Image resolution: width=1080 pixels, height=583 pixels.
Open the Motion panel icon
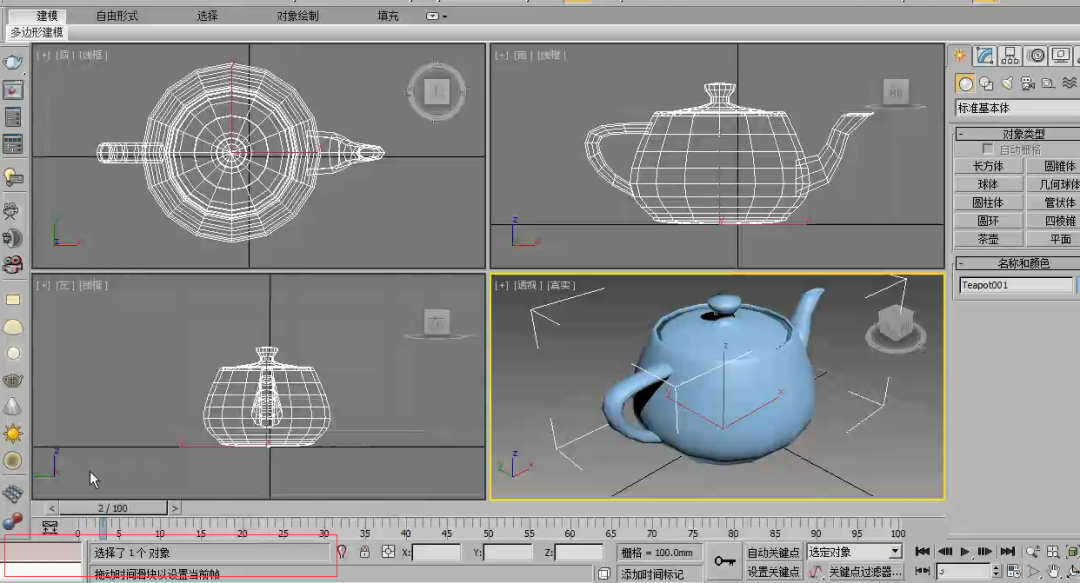pyautogui.click(x=1035, y=55)
